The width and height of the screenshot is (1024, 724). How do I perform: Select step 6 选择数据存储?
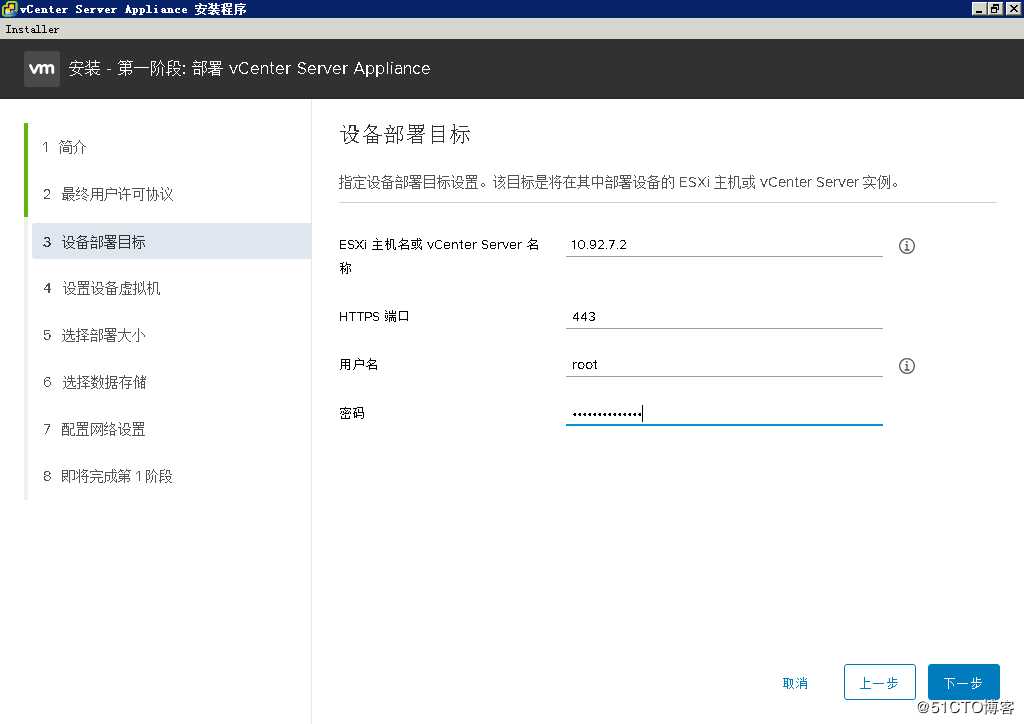click(x=94, y=382)
